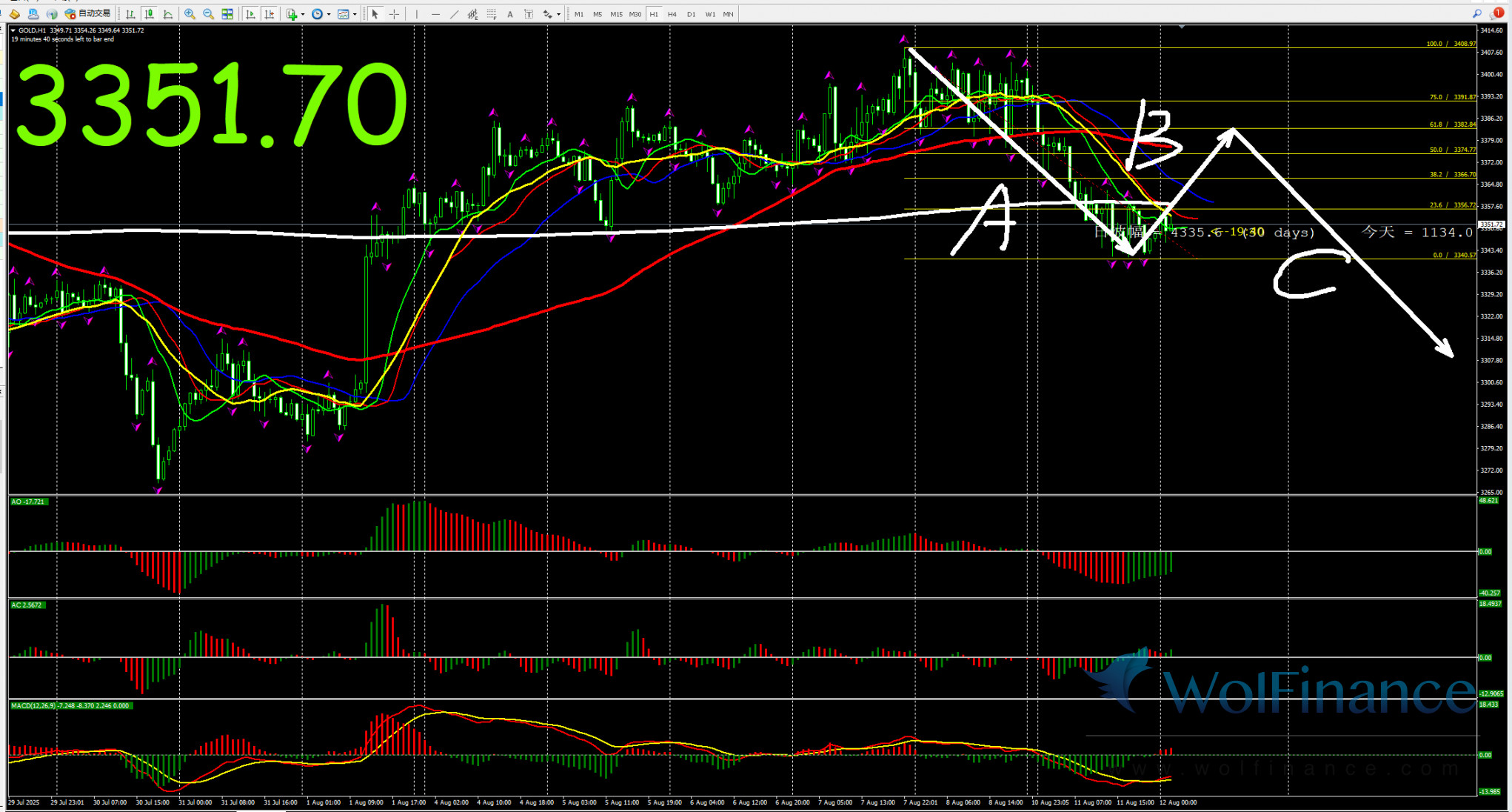
Task: Click the 今天 = 1134.0 text label
Action: [x=1417, y=232]
